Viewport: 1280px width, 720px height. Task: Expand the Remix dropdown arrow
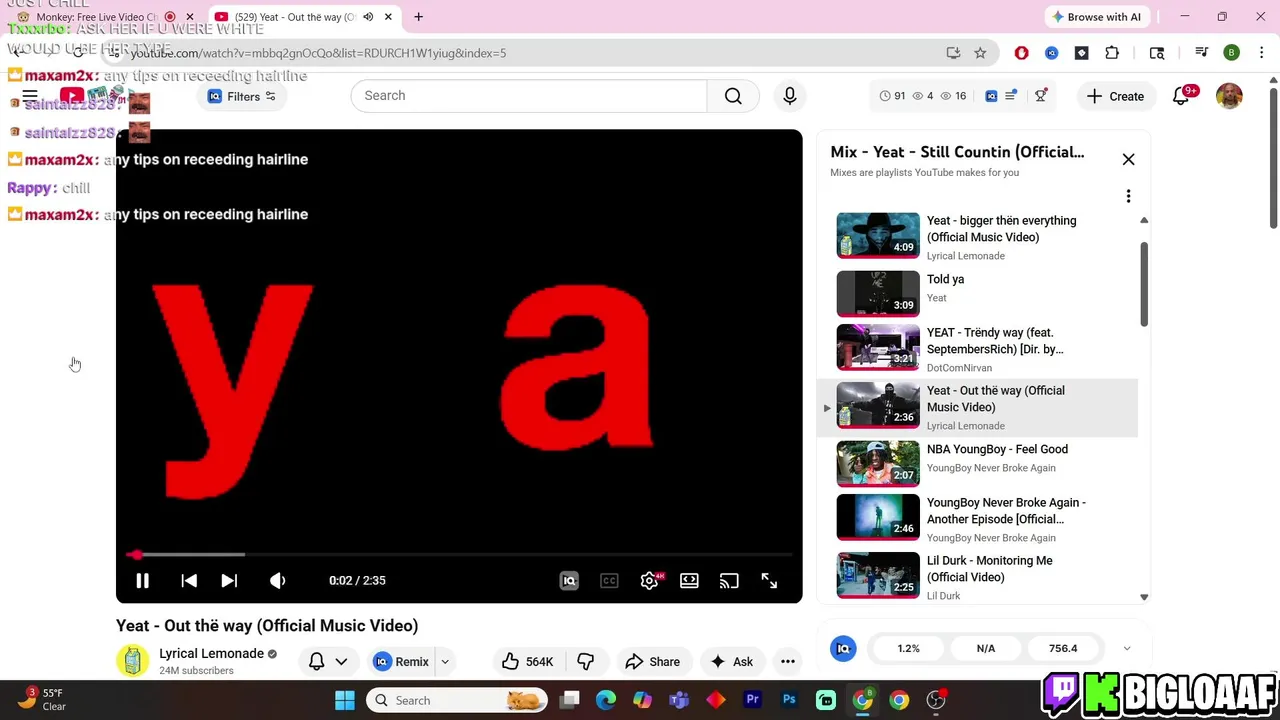pos(445,662)
